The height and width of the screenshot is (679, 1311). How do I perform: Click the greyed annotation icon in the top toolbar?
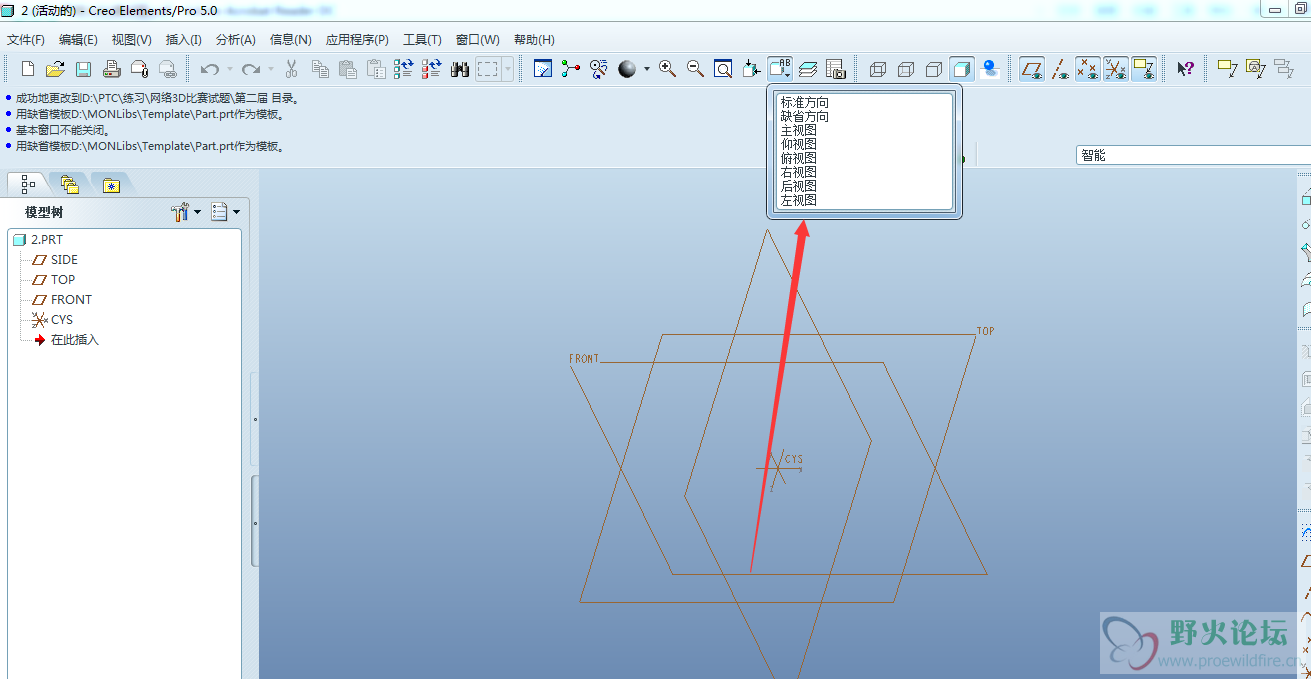pyautogui.click(x=1283, y=69)
